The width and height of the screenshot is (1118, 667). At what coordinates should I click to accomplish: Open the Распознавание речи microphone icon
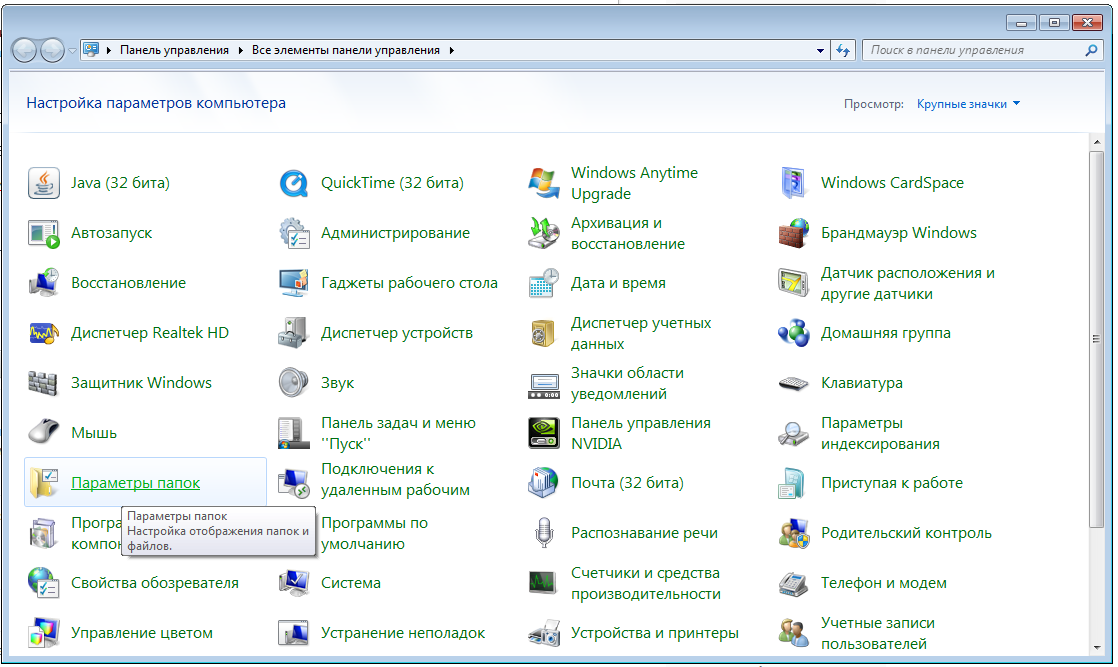[544, 533]
